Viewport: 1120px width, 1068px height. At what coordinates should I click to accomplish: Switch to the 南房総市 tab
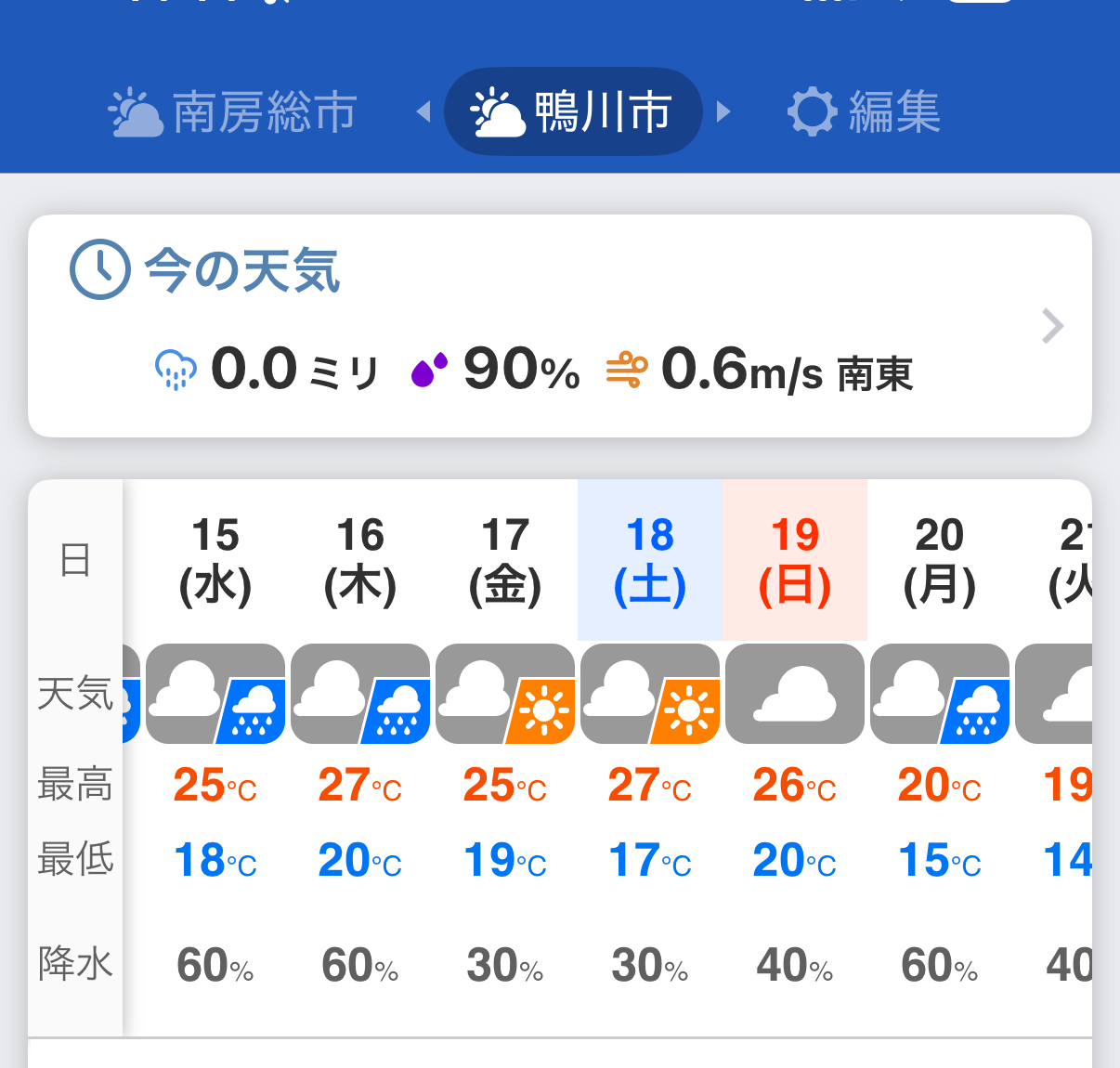[232, 112]
